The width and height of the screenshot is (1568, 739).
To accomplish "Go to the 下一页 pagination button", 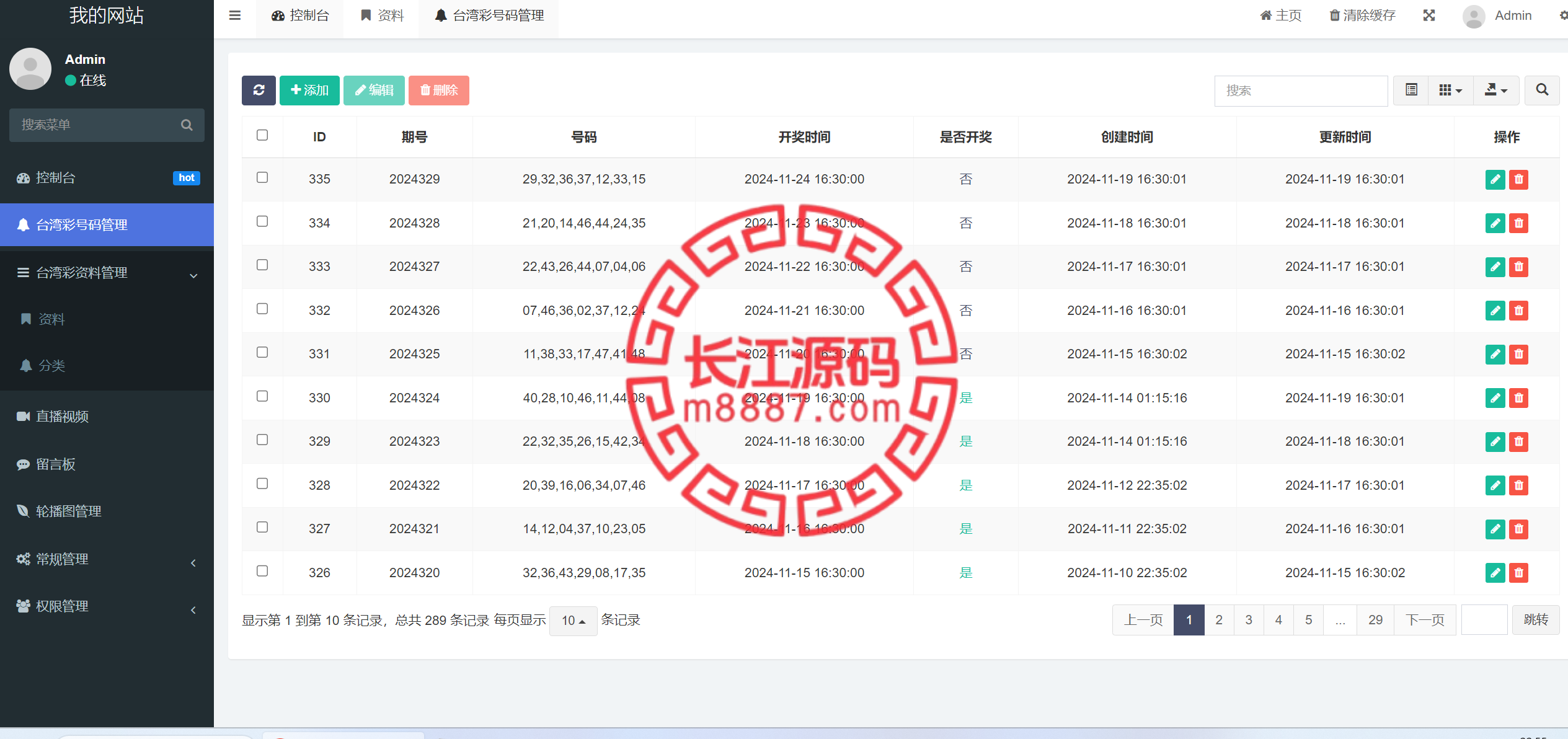I will (x=1425, y=620).
